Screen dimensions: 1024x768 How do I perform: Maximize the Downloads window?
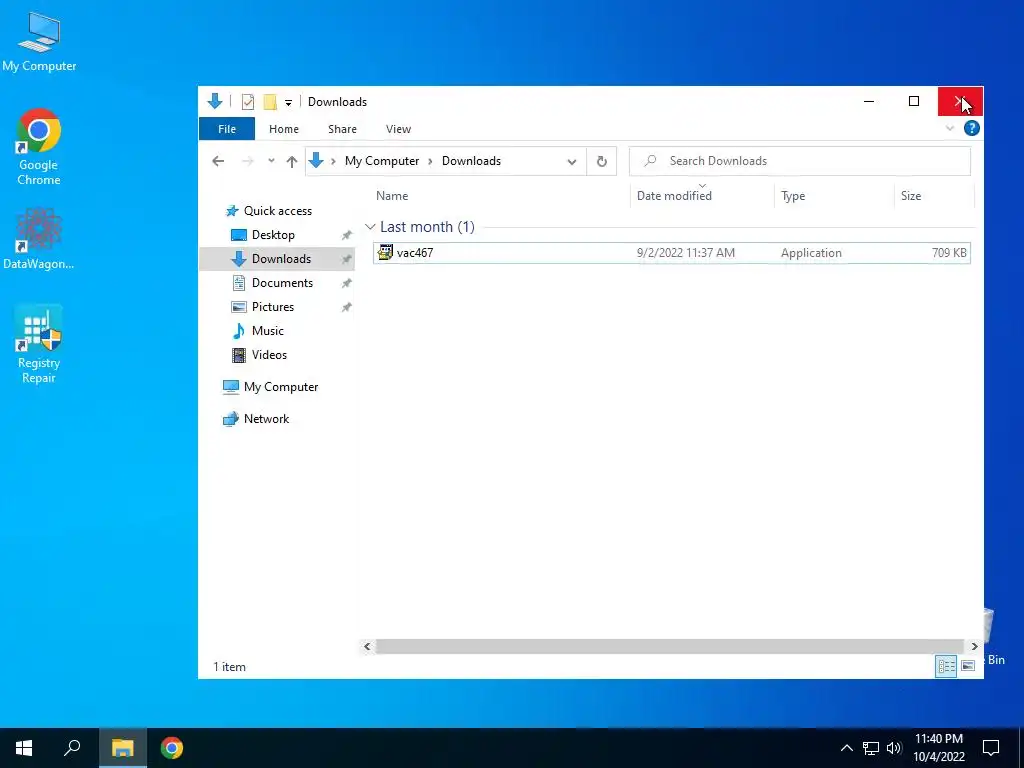914,102
